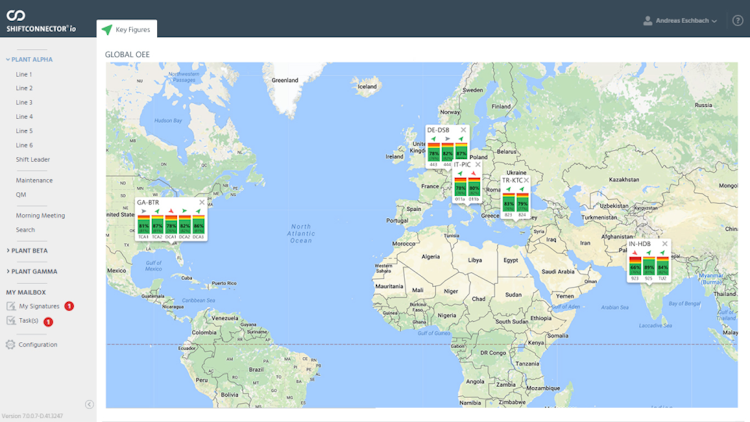Select Line 5 in the sidebar
Image resolution: width=750 pixels, height=422 pixels.
[24, 131]
